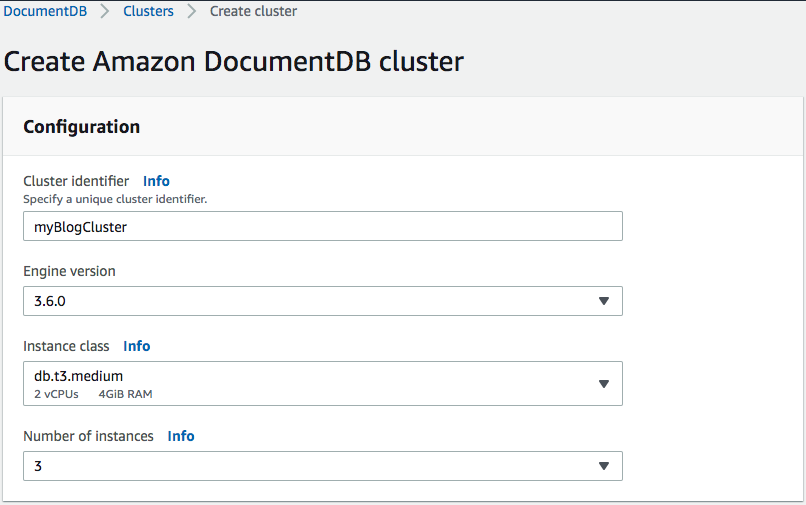806x505 pixels.
Task: Focus the myBlogCluster identifier text field
Action: point(323,226)
